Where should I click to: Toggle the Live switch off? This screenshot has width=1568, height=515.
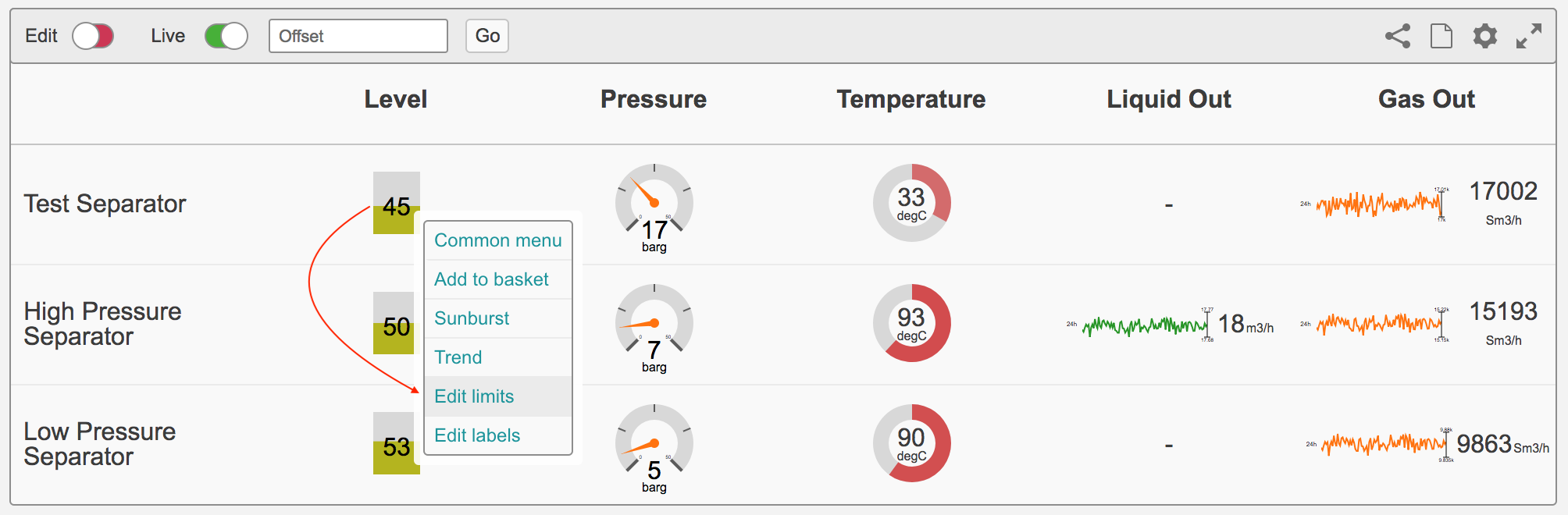[226, 36]
